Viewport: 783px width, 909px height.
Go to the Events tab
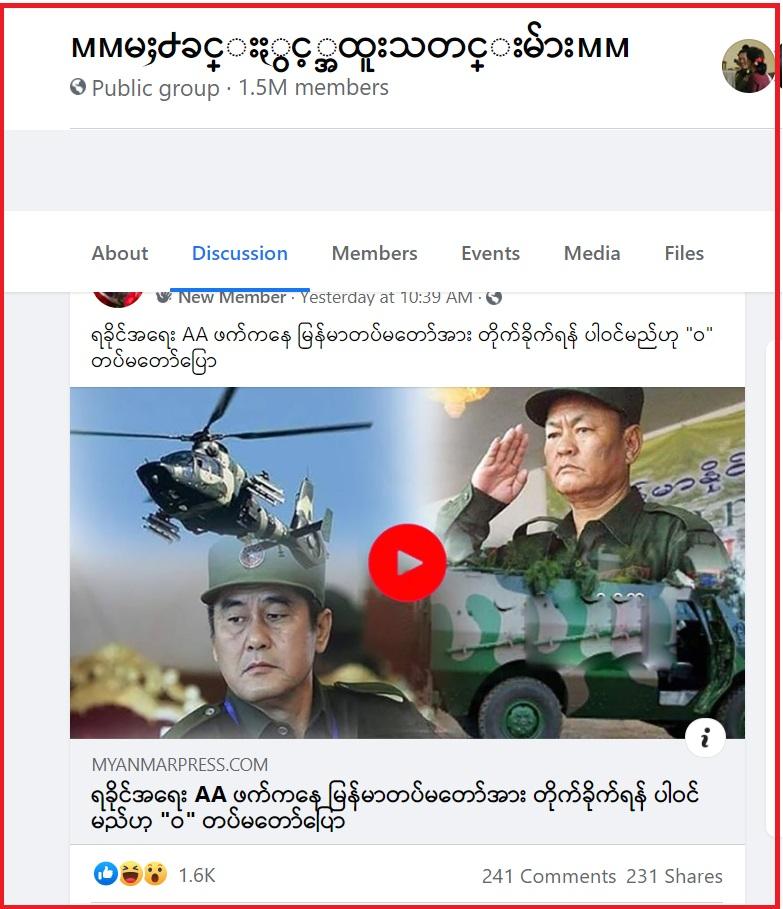[x=490, y=253]
